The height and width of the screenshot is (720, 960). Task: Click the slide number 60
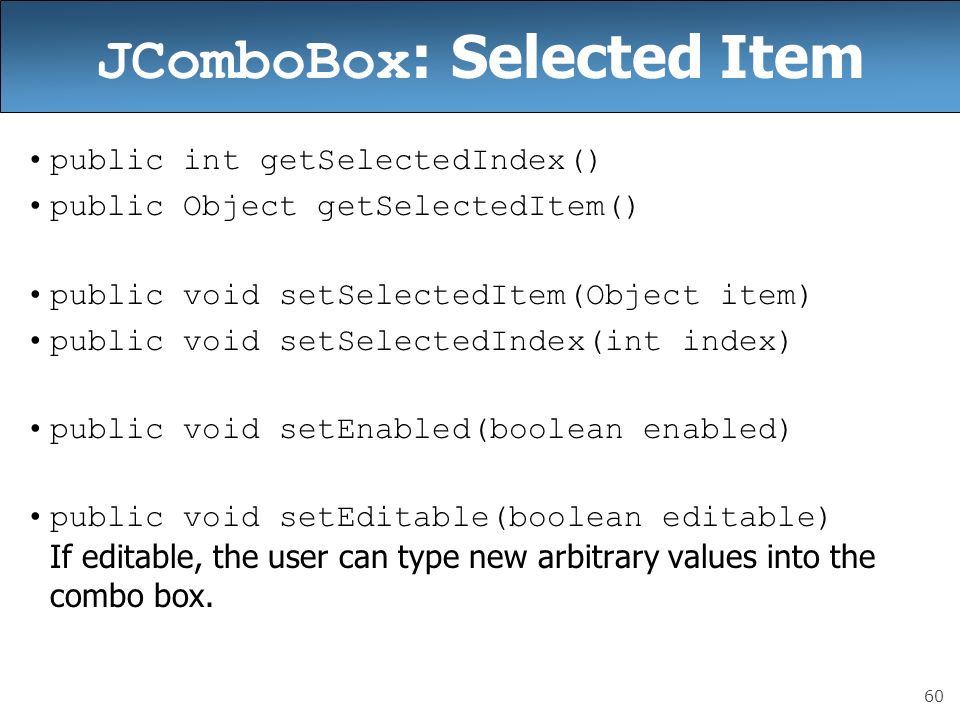click(x=934, y=696)
